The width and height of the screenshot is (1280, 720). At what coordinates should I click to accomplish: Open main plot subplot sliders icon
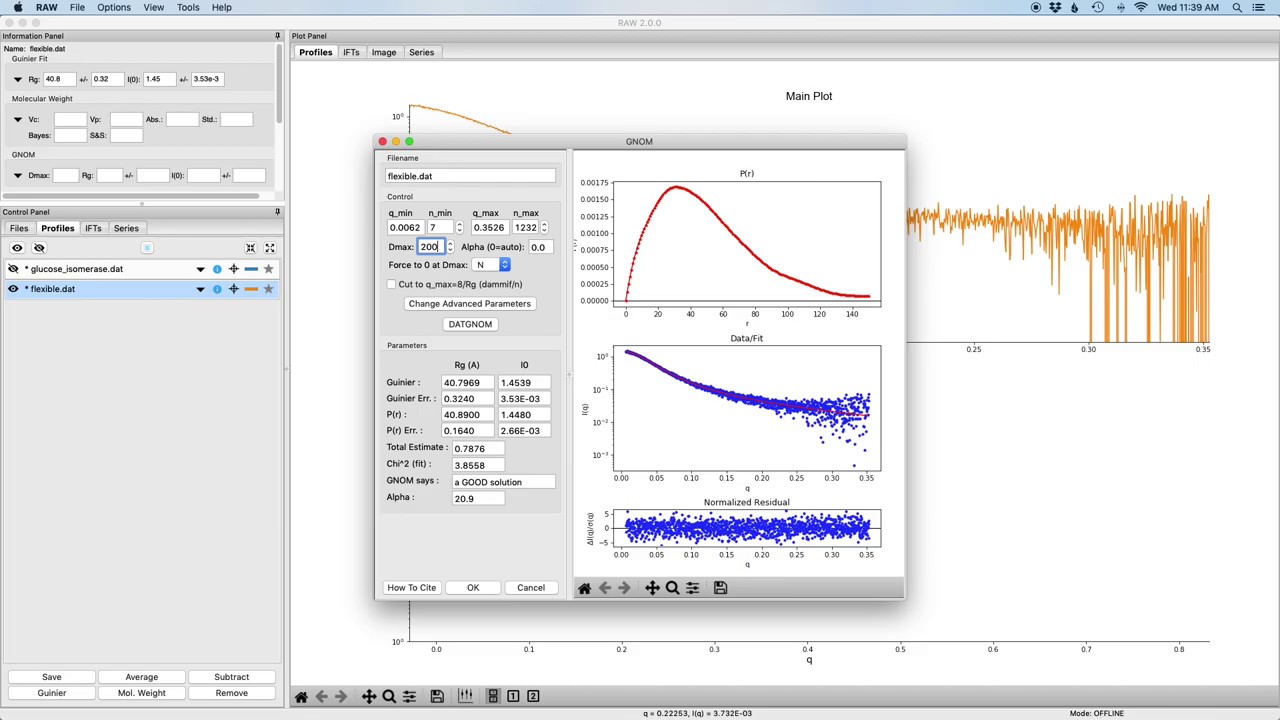pyautogui.click(x=409, y=696)
